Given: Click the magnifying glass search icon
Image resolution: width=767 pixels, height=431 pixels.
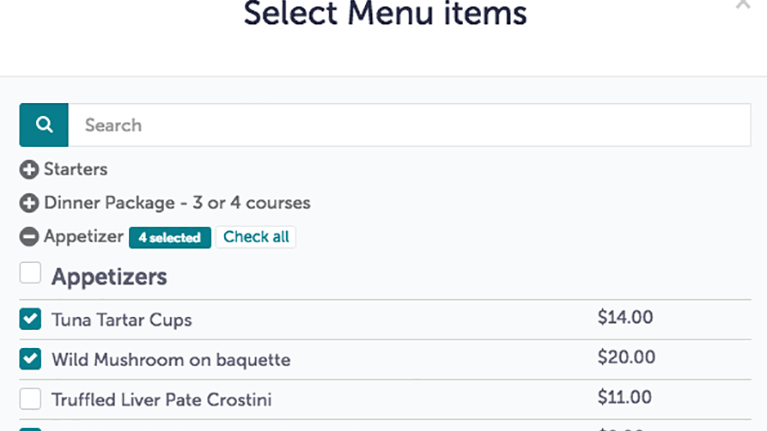Looking at the screenshot, I should [44, 125].
